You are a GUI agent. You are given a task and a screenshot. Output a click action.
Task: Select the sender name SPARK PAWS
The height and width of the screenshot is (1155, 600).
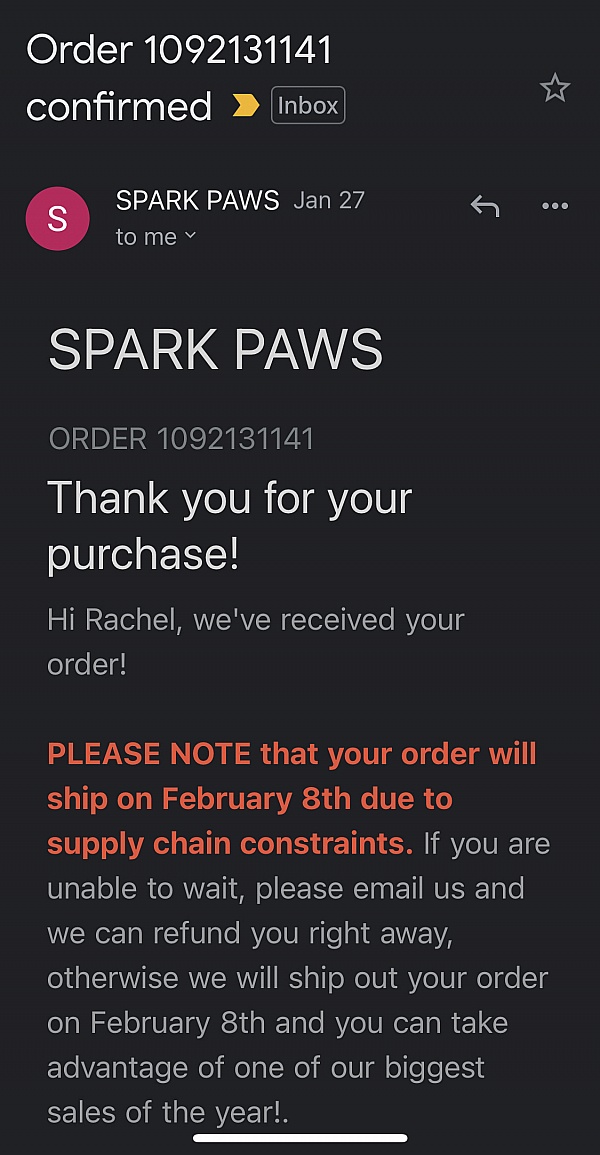coord(196,201)
